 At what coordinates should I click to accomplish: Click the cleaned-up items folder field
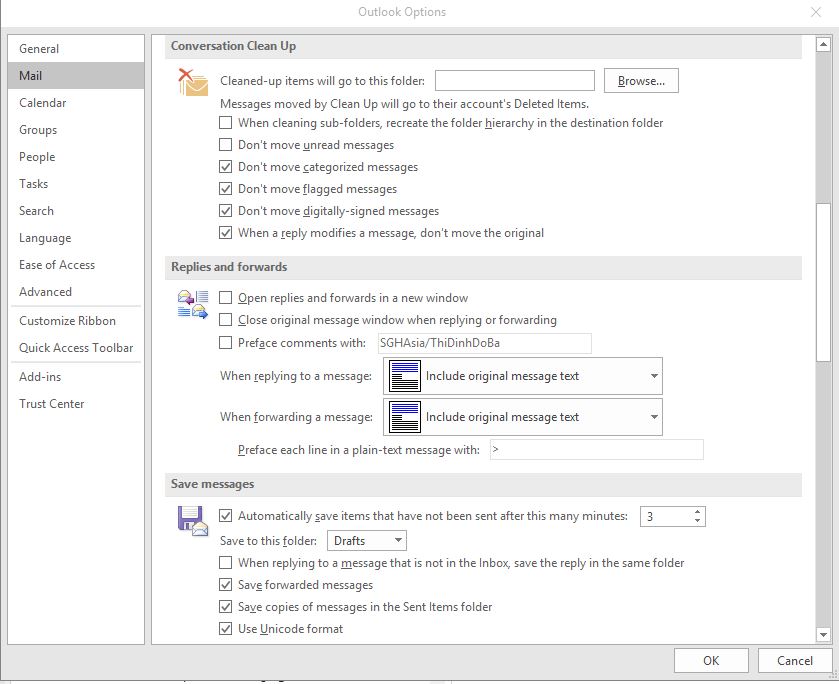click(x=515, y=81)
